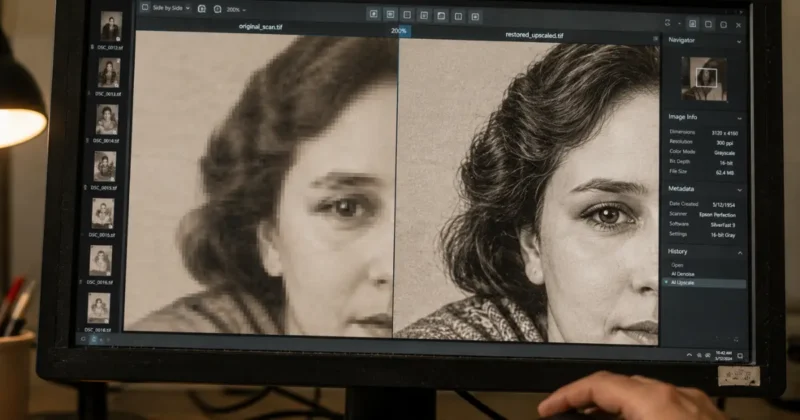The width and height of the screenshot is (800, 420).
Task: Open the 200% zoom level dropdown
Action: (236, 10)
